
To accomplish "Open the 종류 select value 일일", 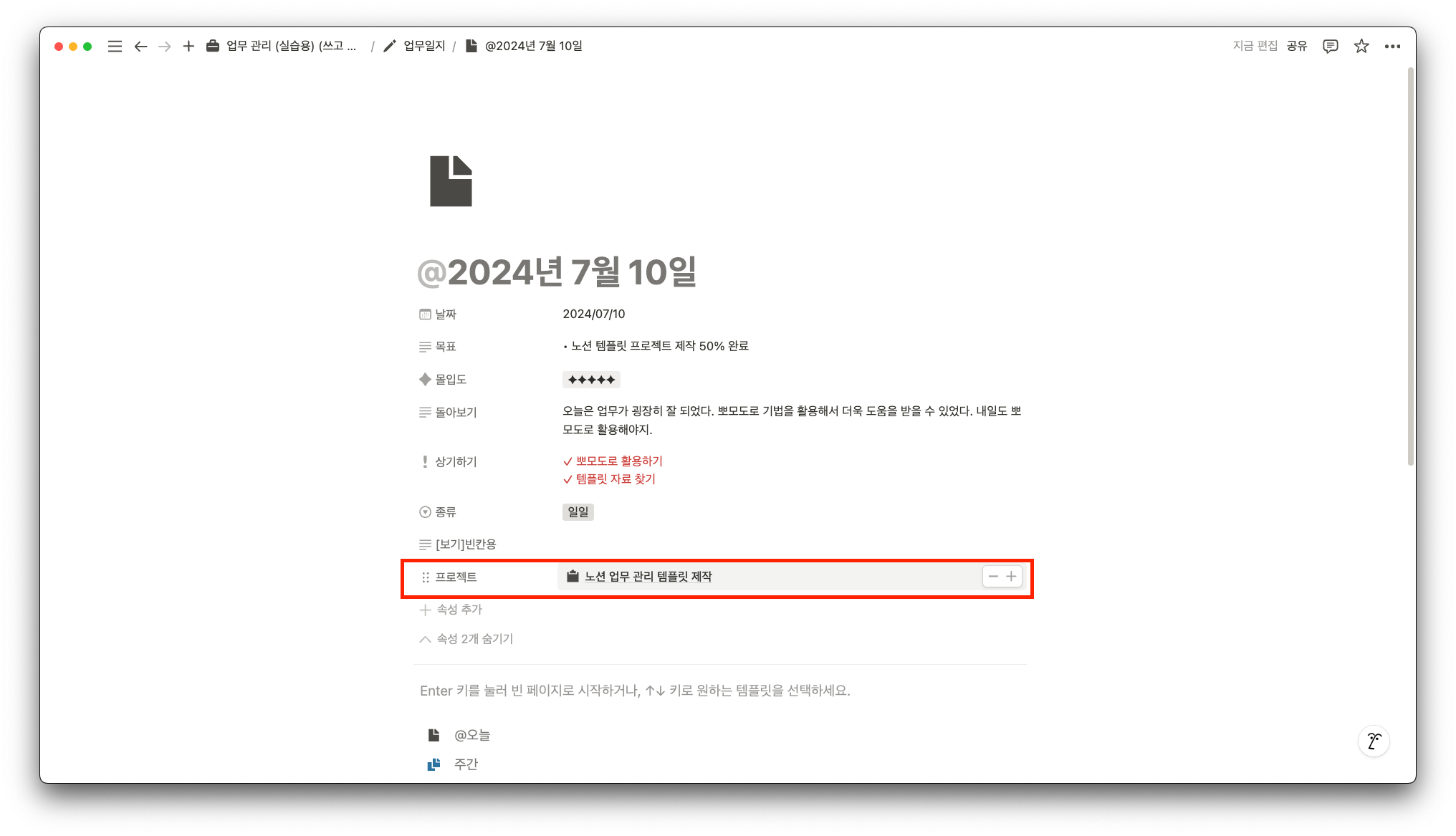I will pos(578,512).
